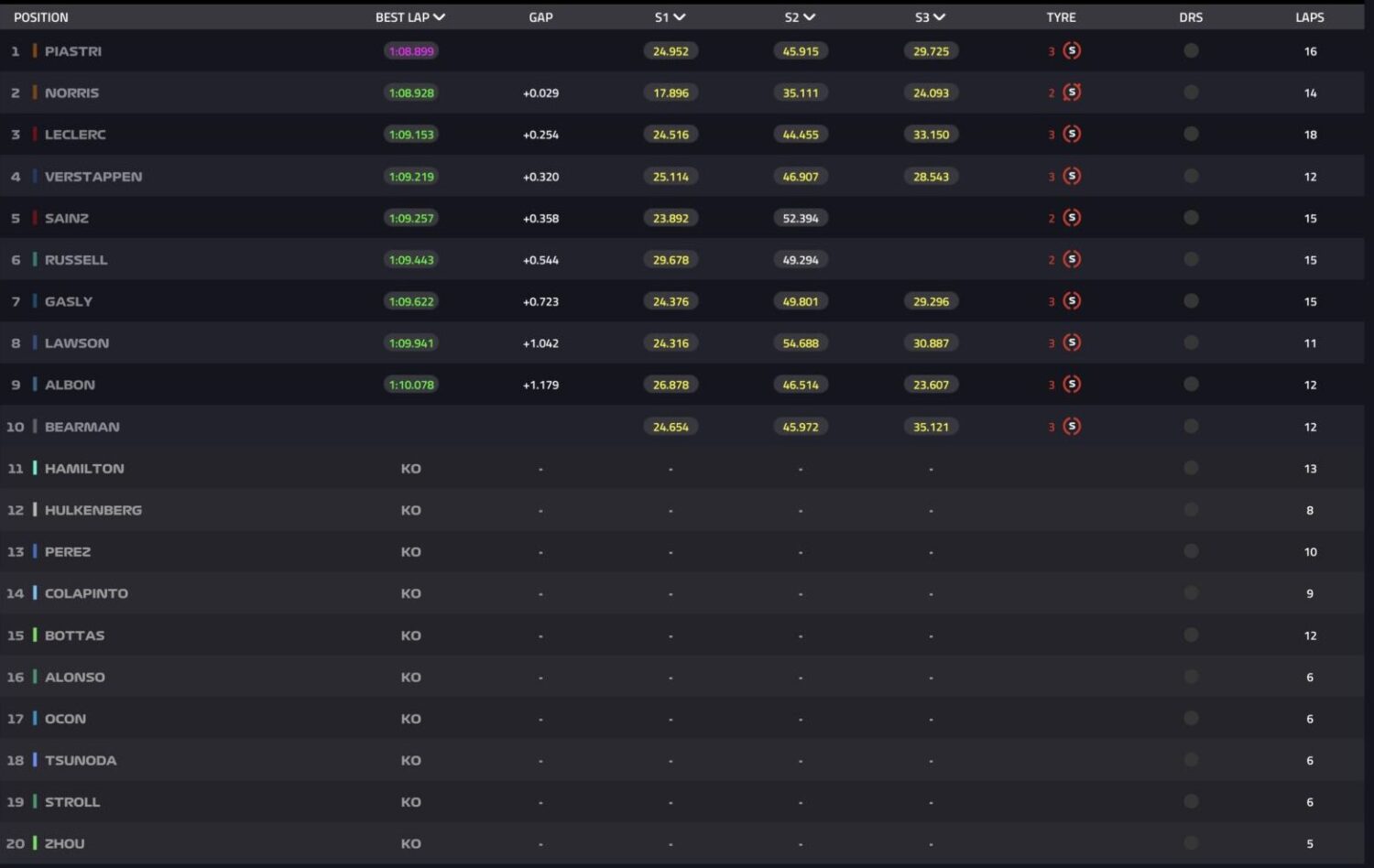This screenshot has height=868, width=1374.
Task: Click the STROLL driver name
Action: 72,802
